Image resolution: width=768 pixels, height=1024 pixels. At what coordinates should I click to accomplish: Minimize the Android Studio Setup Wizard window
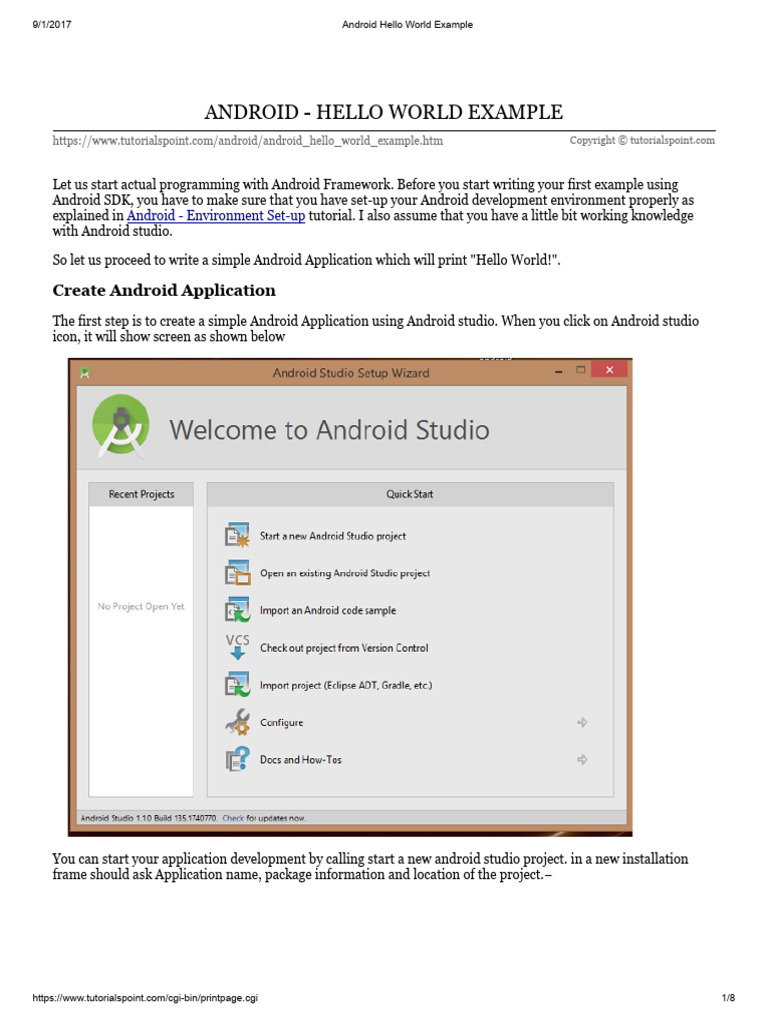click(558, 371)
